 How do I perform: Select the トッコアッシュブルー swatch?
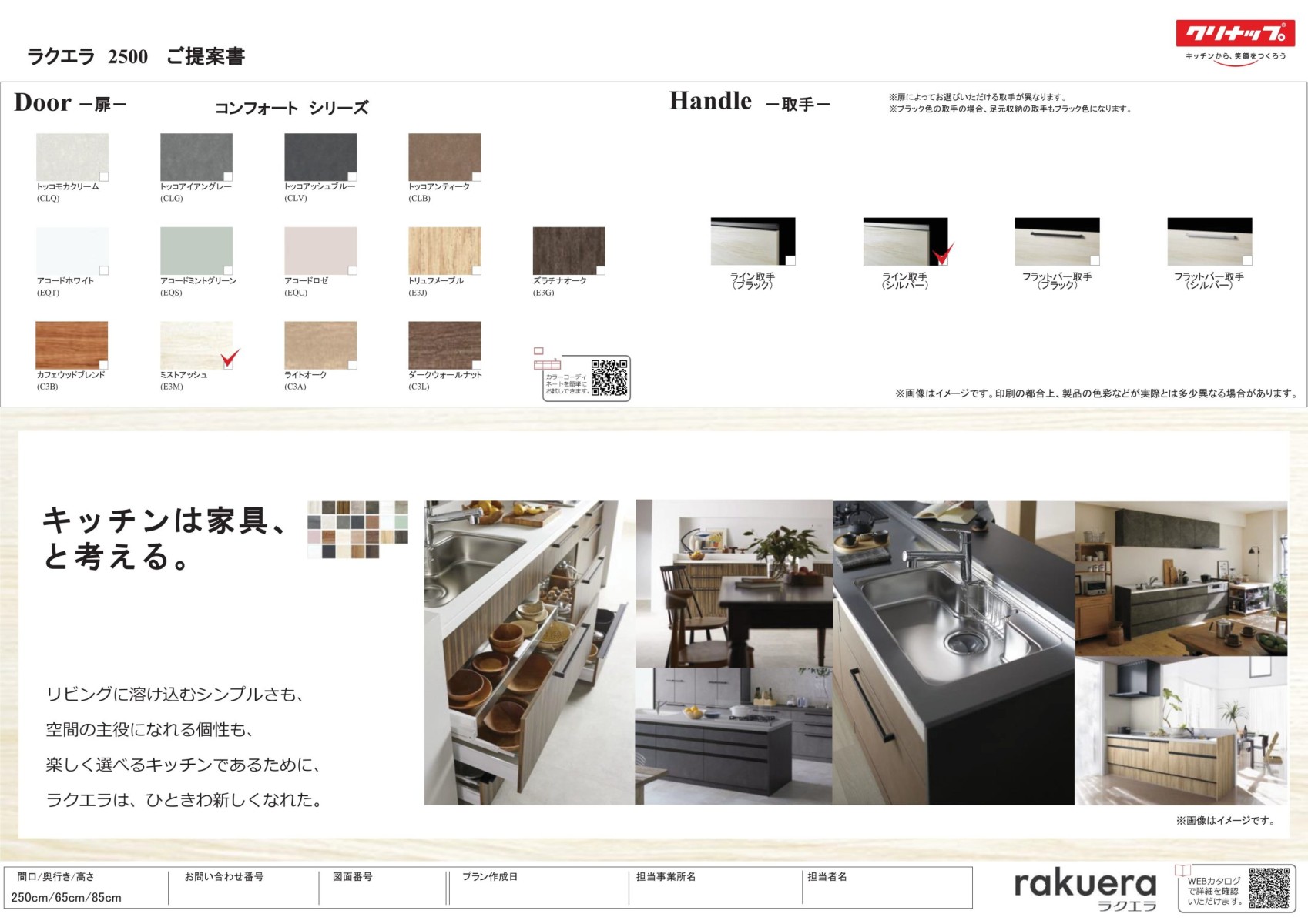tap(320, 157)
